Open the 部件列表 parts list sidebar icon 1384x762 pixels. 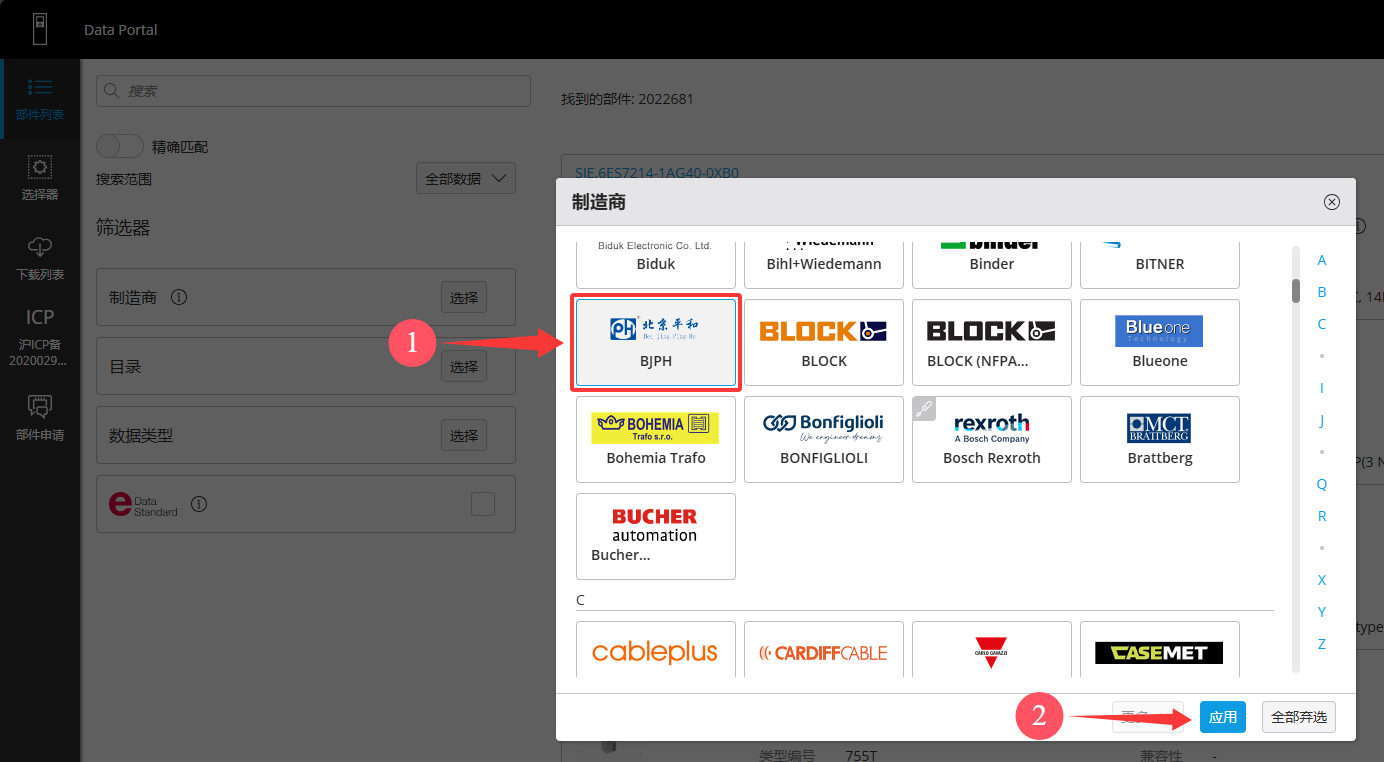pos(40,98)
